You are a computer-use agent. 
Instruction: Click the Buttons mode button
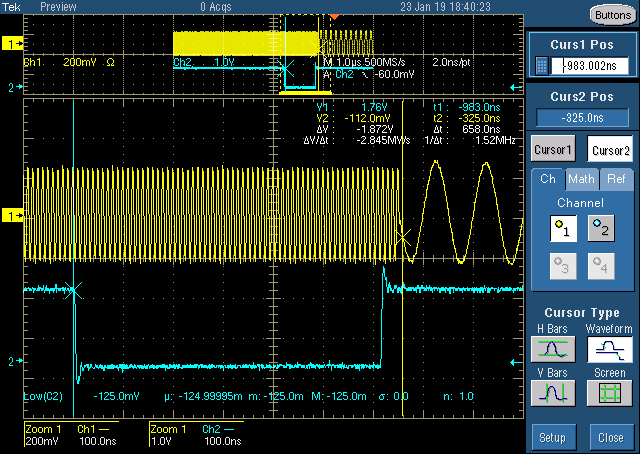click(611, 15)
